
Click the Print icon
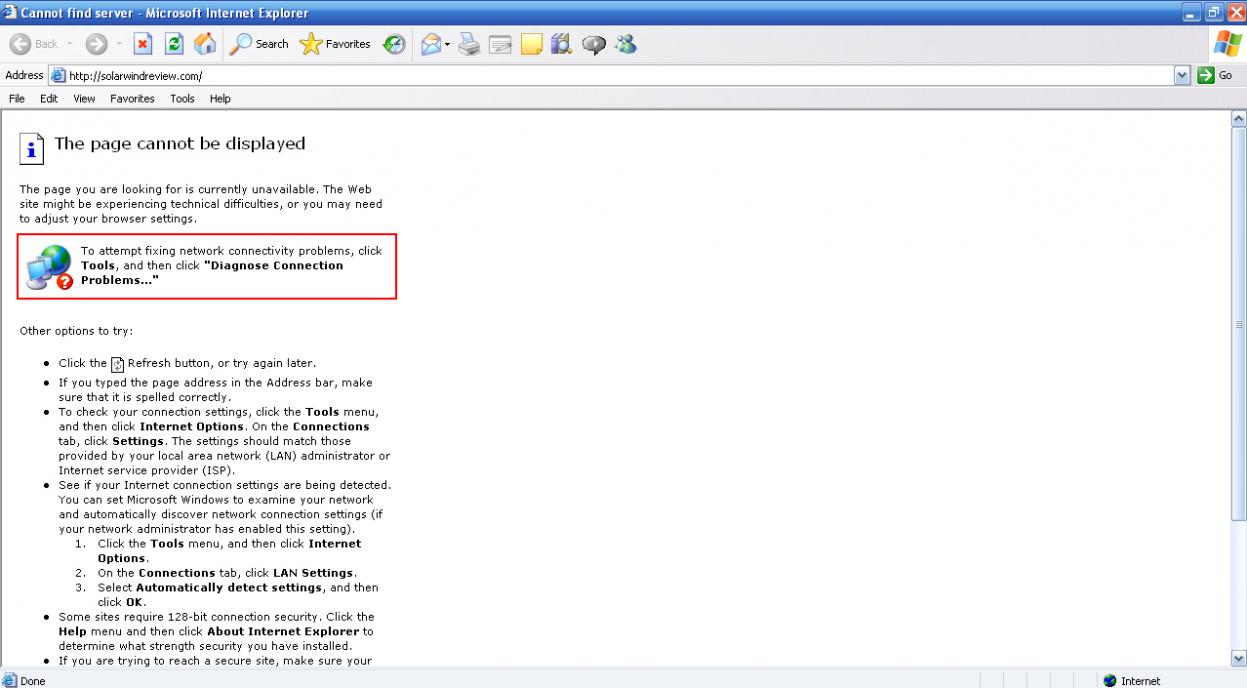click(469, 44)
